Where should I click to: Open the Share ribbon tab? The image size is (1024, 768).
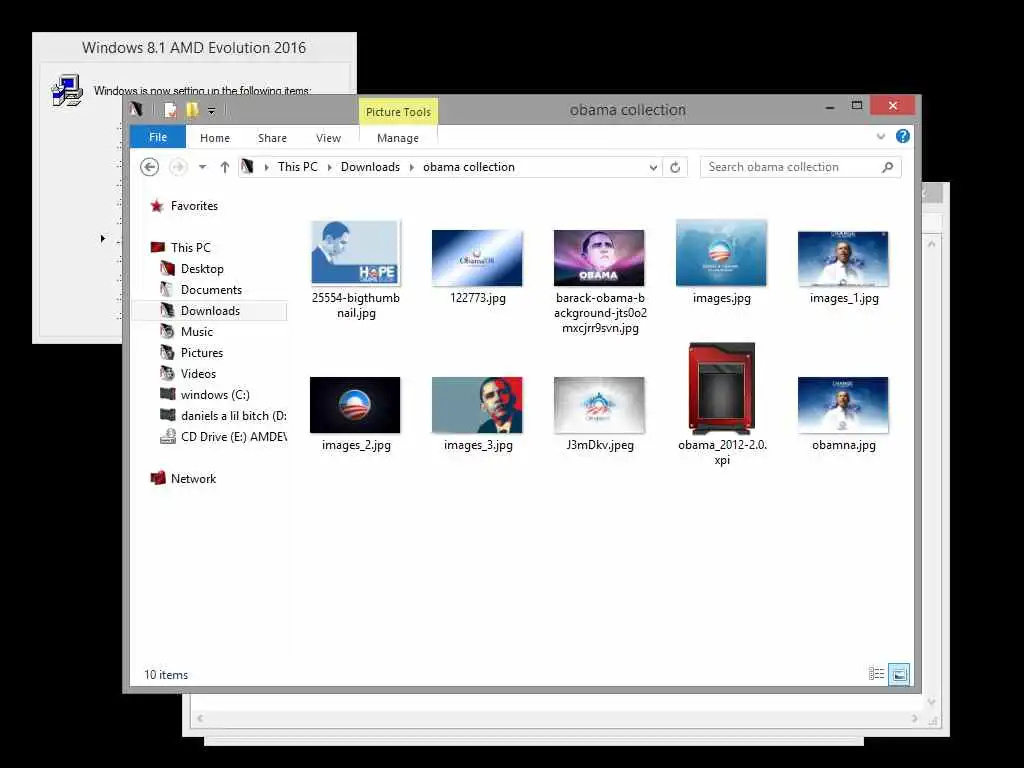272,138
